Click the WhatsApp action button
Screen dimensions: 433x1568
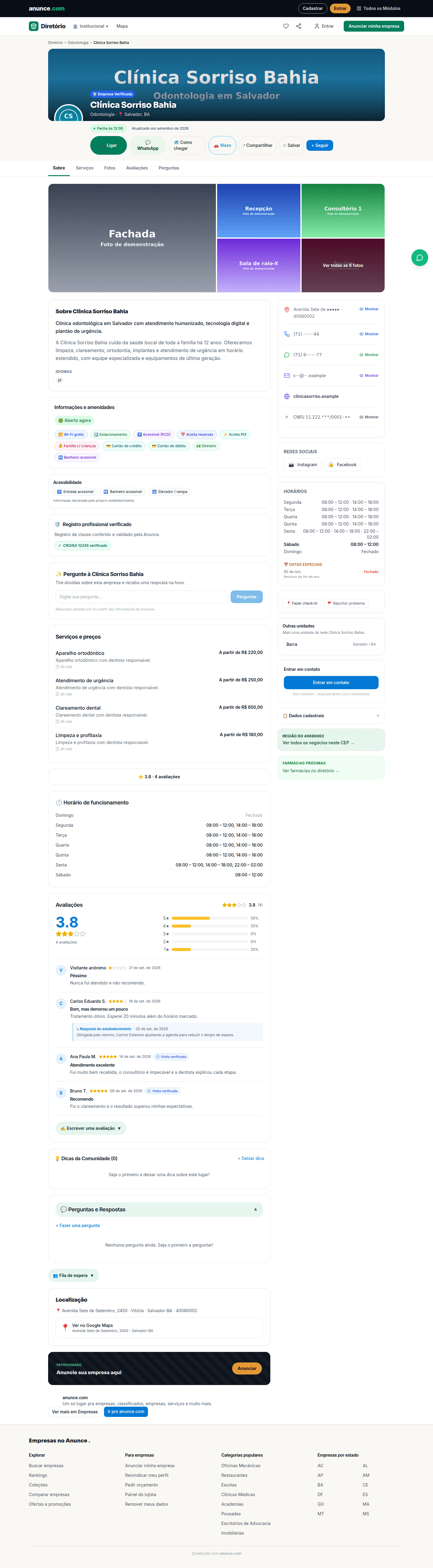tap(148, 145)
